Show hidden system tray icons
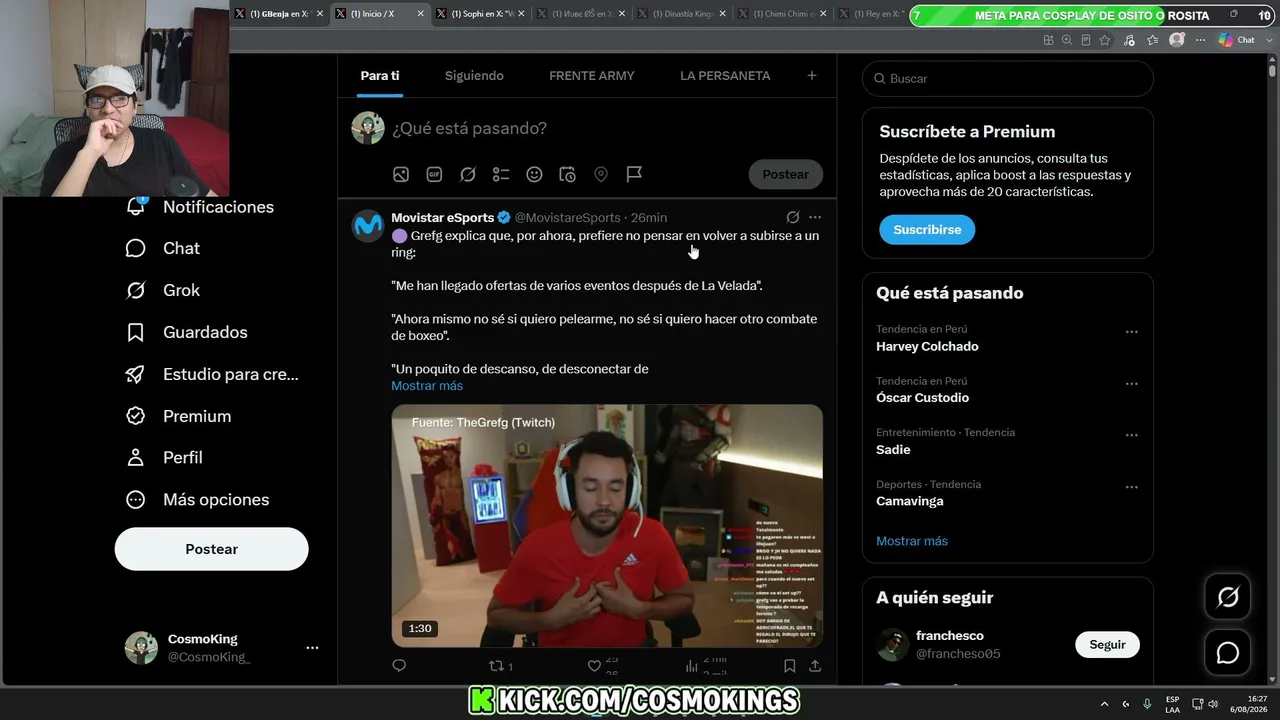The image size is (1280, 720). [x=1104, y=704]
